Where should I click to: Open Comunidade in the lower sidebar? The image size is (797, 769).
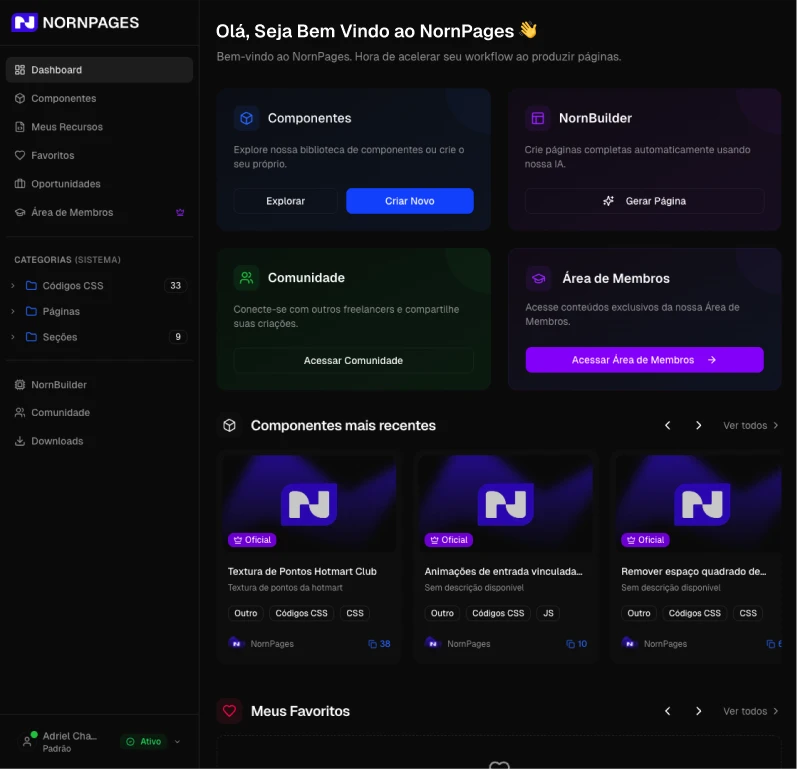(99, 412)
